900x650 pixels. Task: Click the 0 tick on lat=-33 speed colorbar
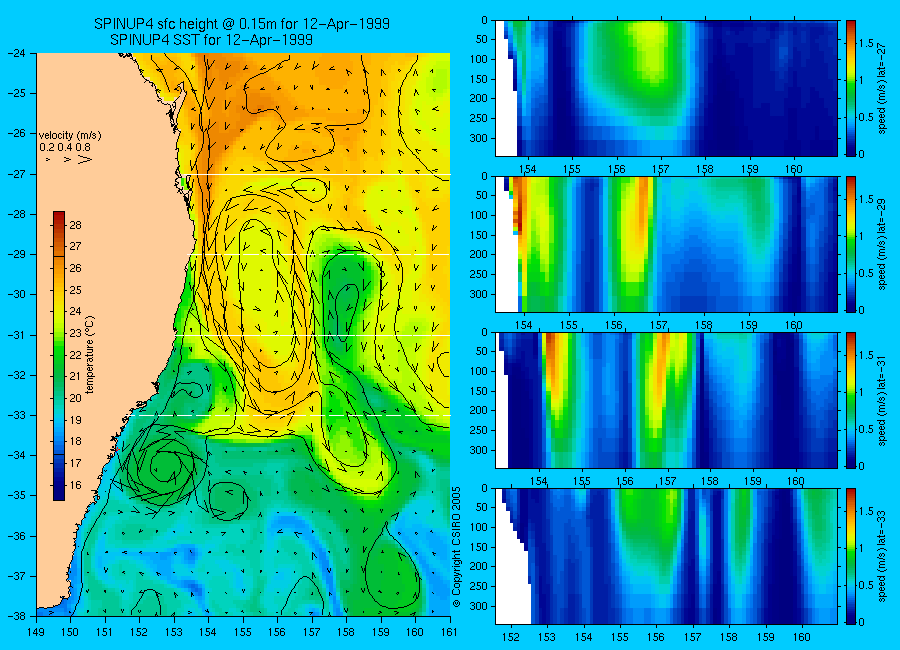862,622
